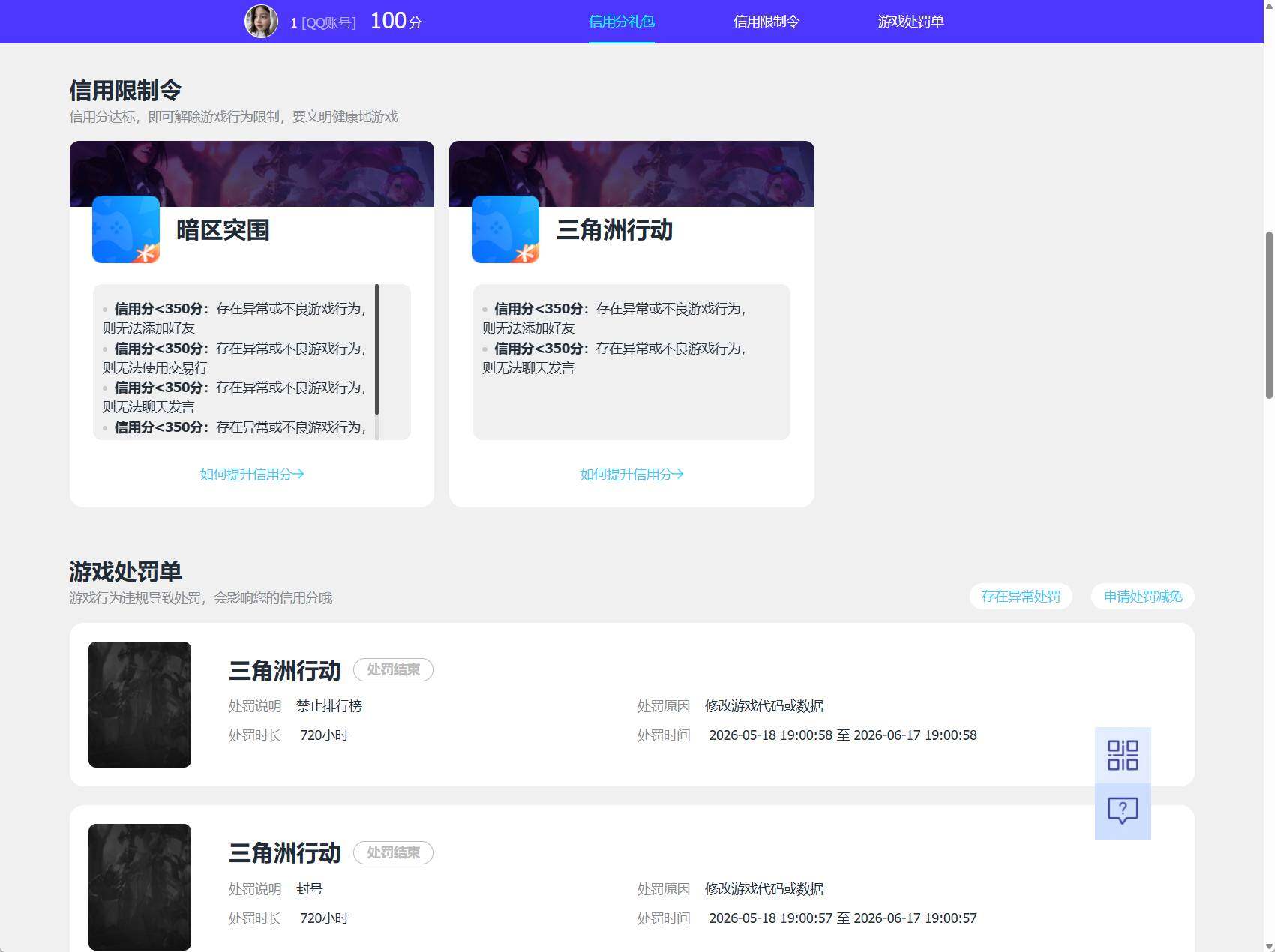Click 处罚结束 badge on 封号 penalty
1275x952 pixels.
(x=393, y=852)
